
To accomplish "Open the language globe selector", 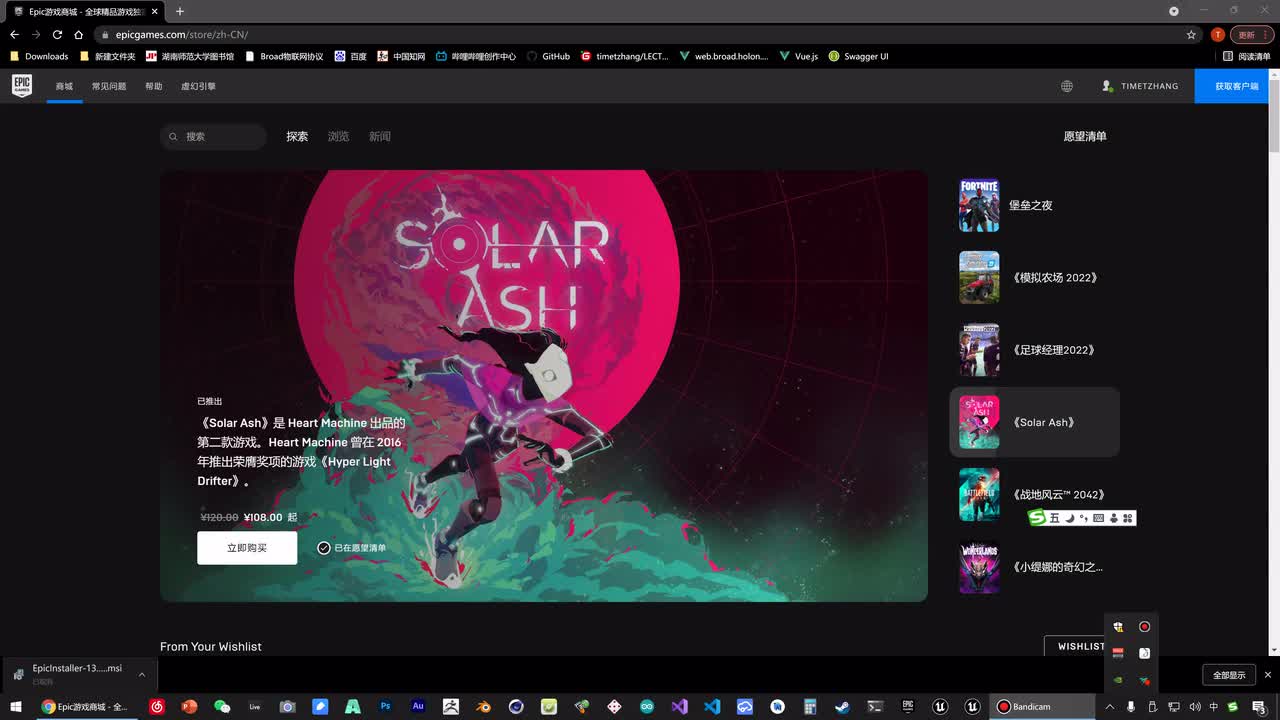I will click(x=1067, y=86).
